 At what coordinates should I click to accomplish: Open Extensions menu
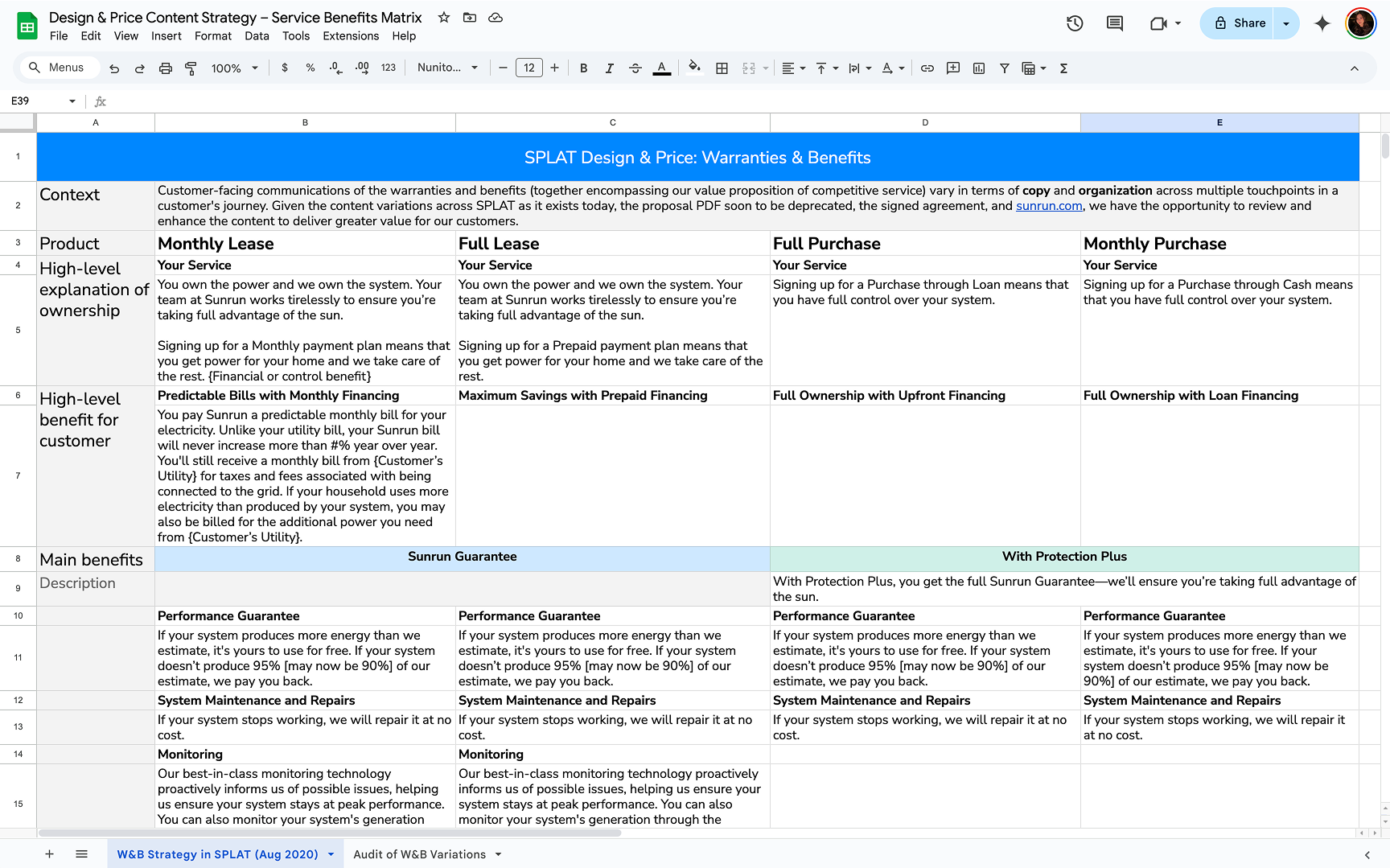351,36
